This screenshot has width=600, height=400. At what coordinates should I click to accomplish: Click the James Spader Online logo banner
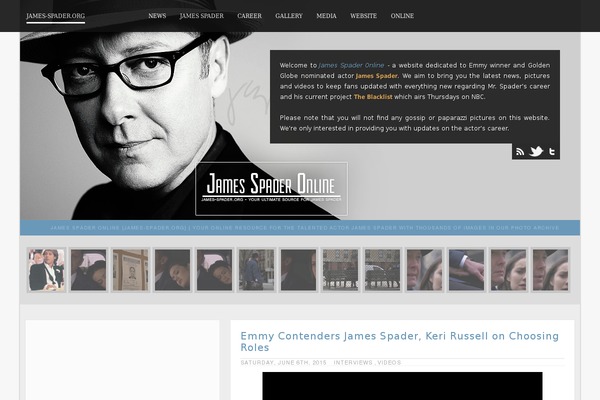coord(271,189)
